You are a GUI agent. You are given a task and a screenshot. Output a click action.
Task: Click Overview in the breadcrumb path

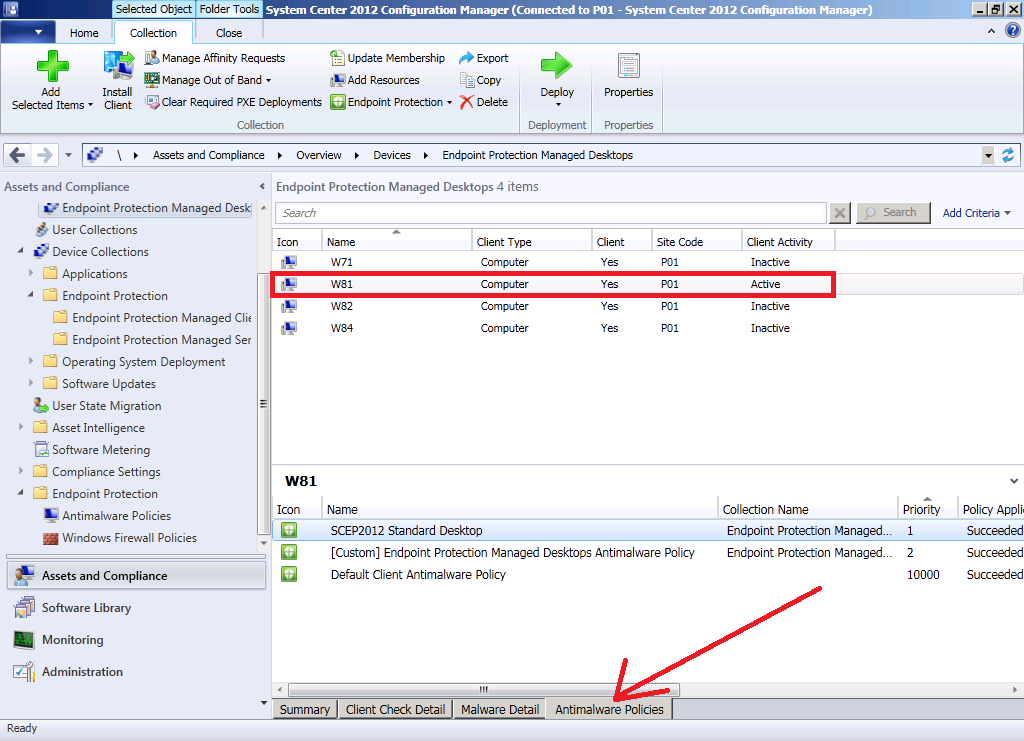[319, 155]
